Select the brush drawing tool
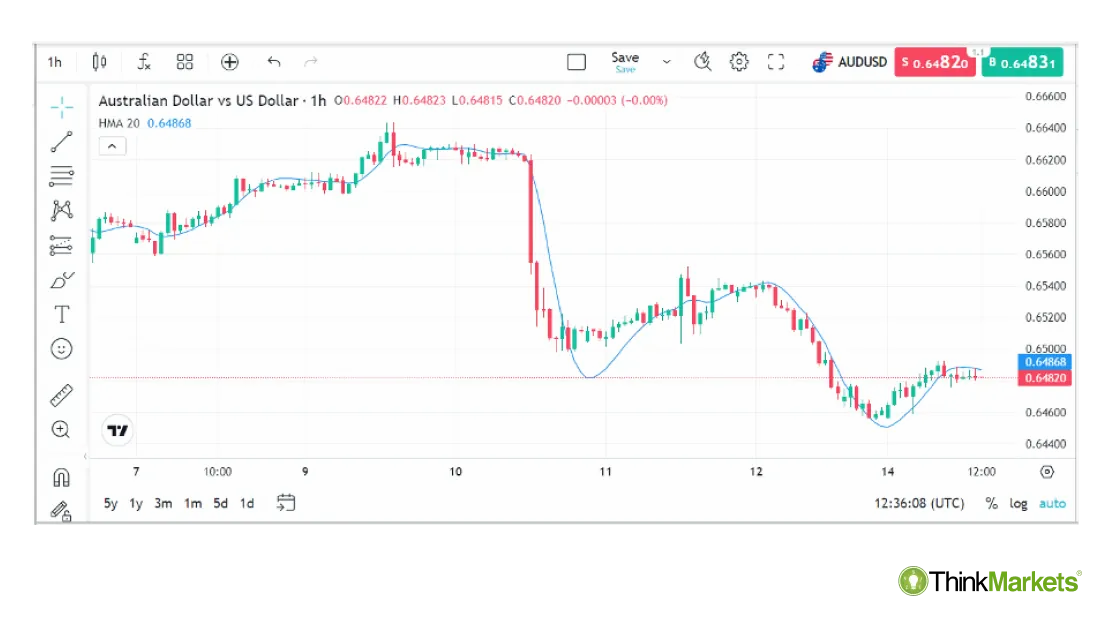The height and width of the screenshot is (636, 1112). coord(62,279)
